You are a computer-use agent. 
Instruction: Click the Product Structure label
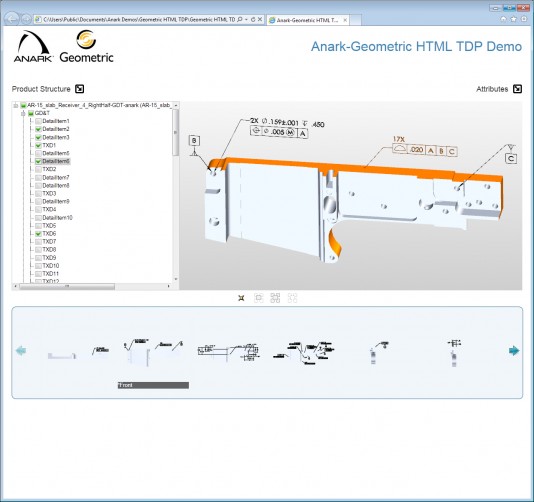click(41, 89)
